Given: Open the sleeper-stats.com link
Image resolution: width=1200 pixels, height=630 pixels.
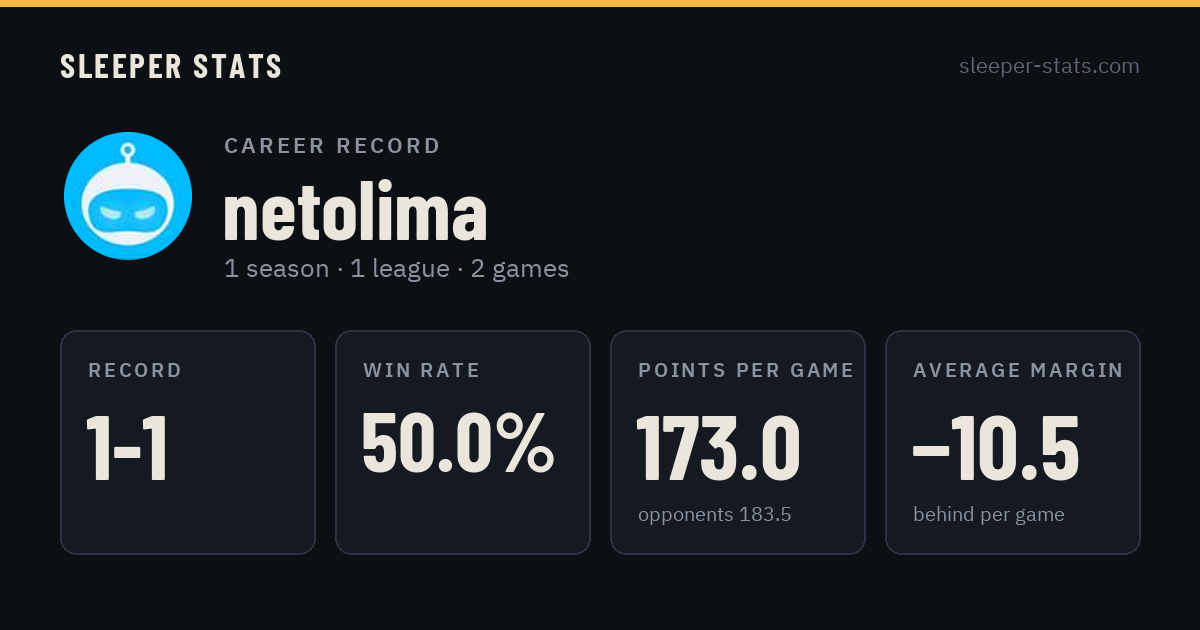Looking at the screenshot, I should 1049,66.
